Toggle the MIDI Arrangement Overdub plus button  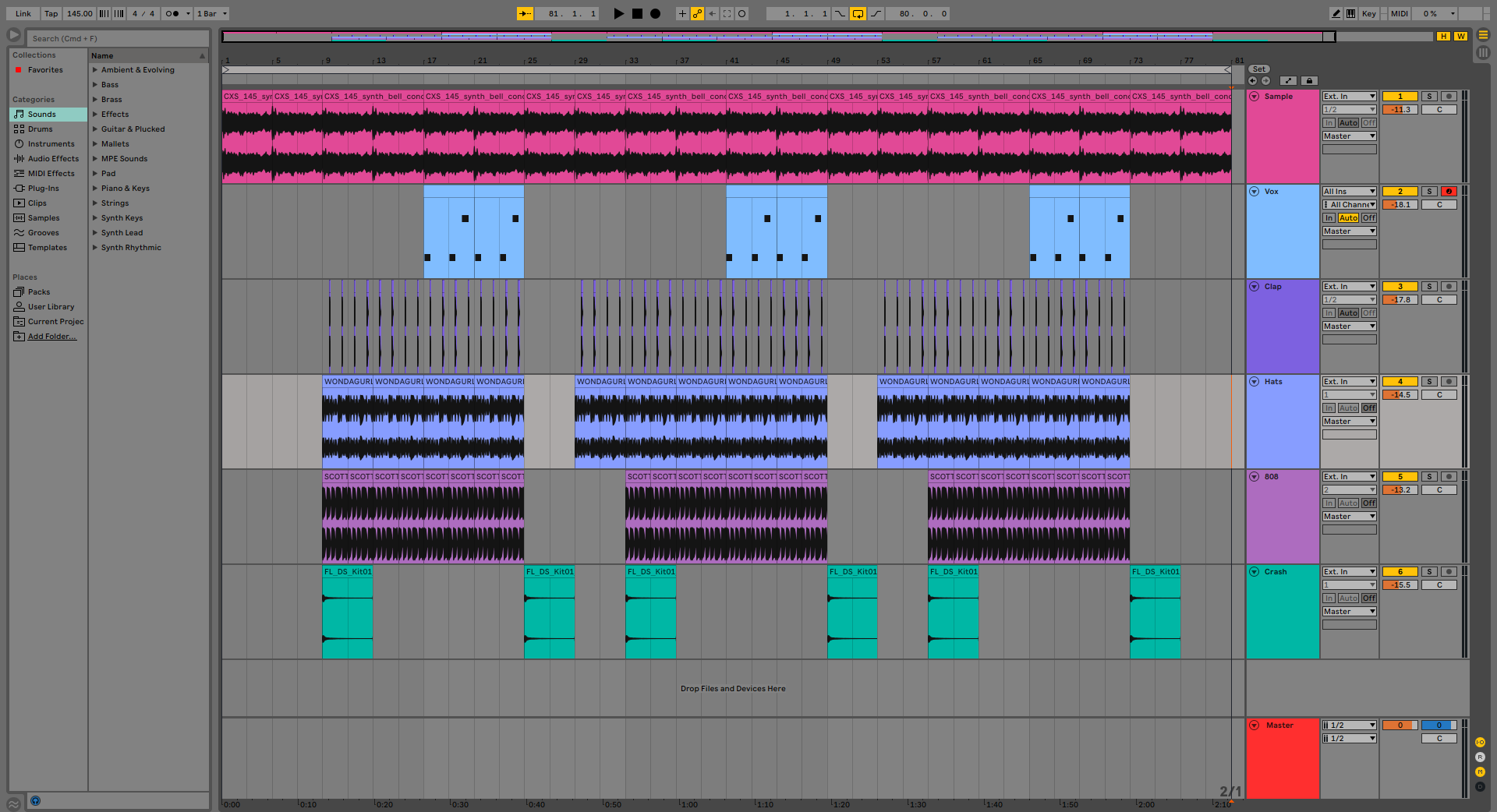pyautogui.click(x=682, y=13)
